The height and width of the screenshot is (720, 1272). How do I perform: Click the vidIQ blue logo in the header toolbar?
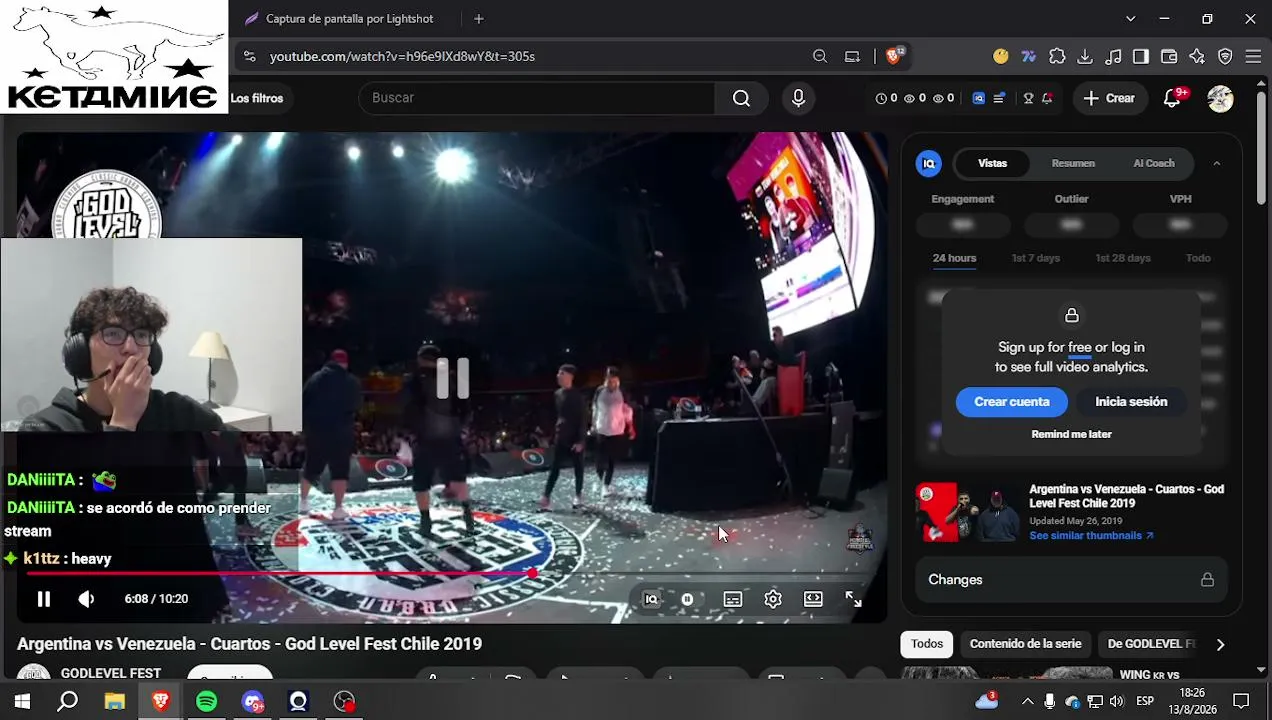(978, 98)
